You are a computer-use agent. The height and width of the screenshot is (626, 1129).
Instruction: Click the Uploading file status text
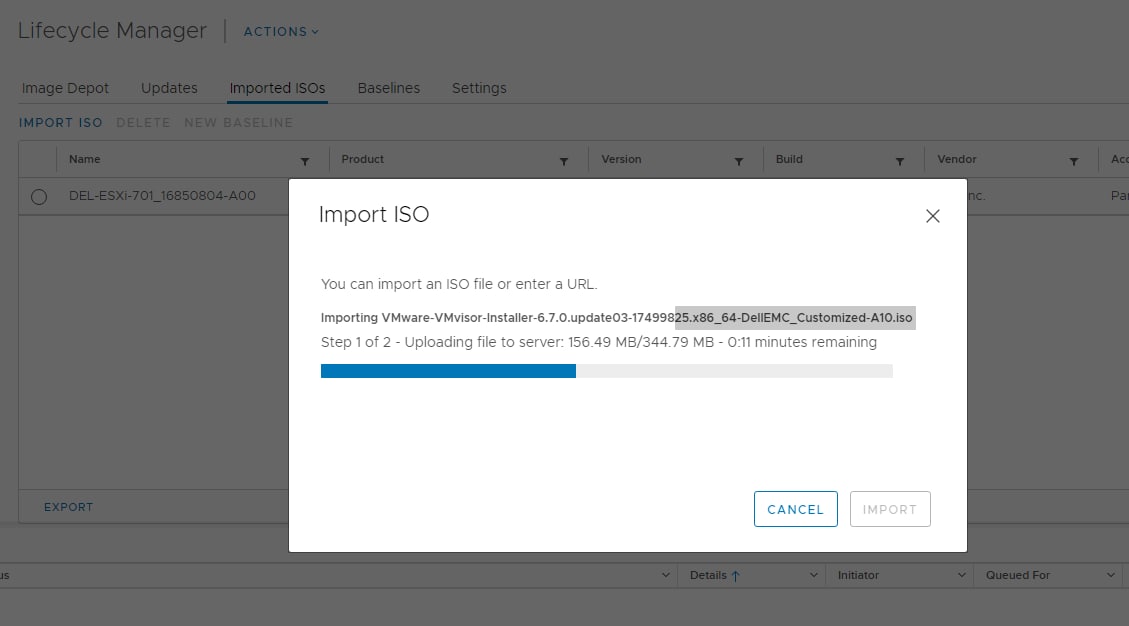click(x=598, y=342)
